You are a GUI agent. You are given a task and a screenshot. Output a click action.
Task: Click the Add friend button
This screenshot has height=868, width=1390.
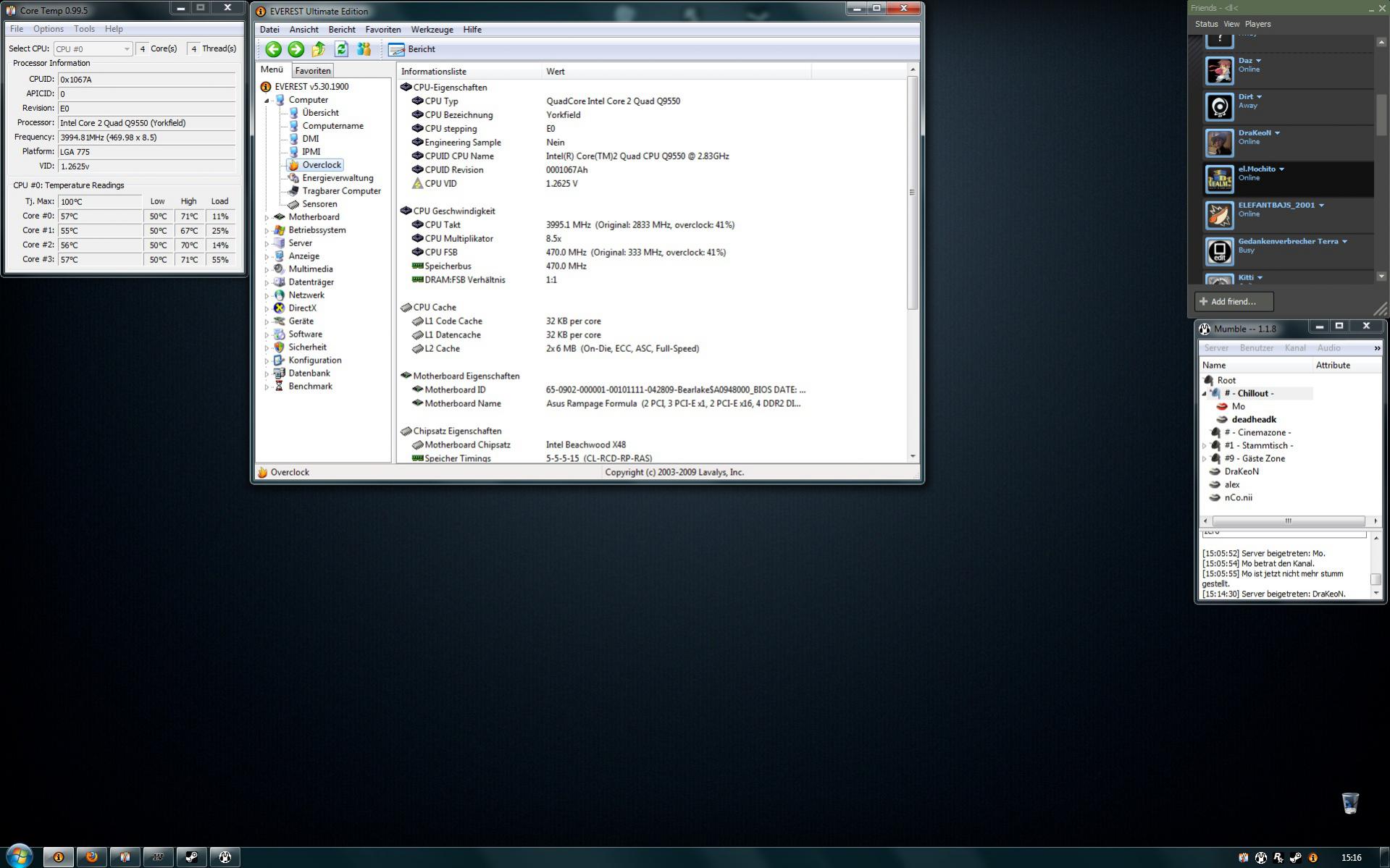point(1234,302)
